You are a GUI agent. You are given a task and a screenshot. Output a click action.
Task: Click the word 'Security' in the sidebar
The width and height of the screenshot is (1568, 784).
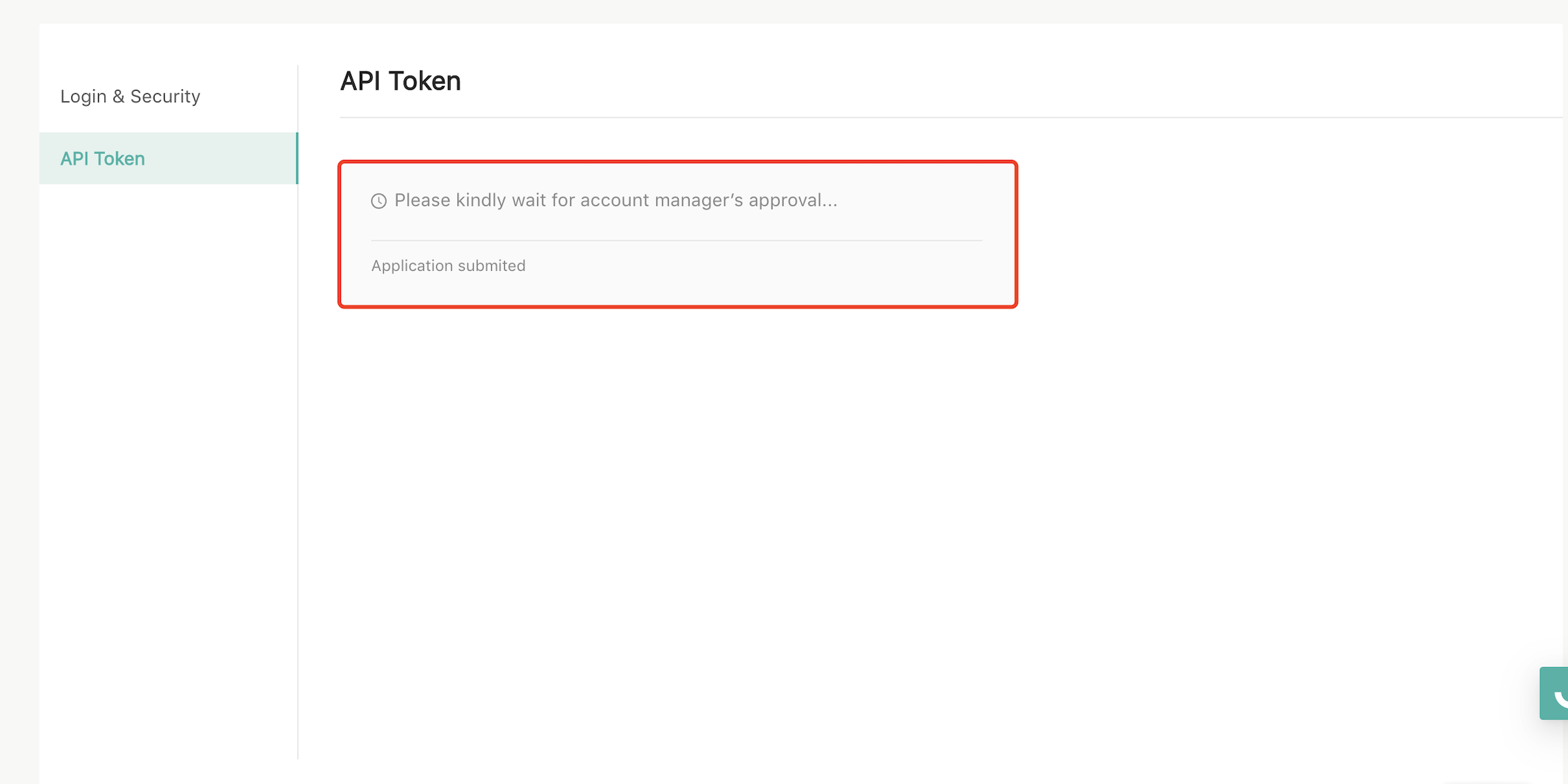pyautogui.click(x=165, y=97)
